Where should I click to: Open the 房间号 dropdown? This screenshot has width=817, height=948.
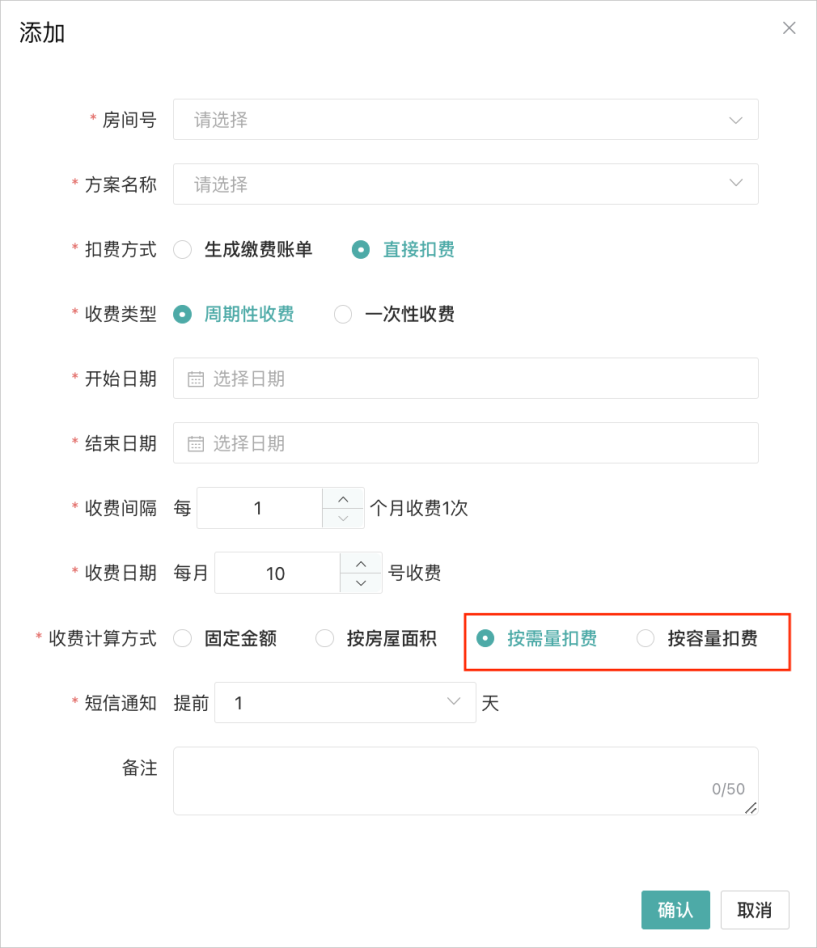click(x=465, y=120)
